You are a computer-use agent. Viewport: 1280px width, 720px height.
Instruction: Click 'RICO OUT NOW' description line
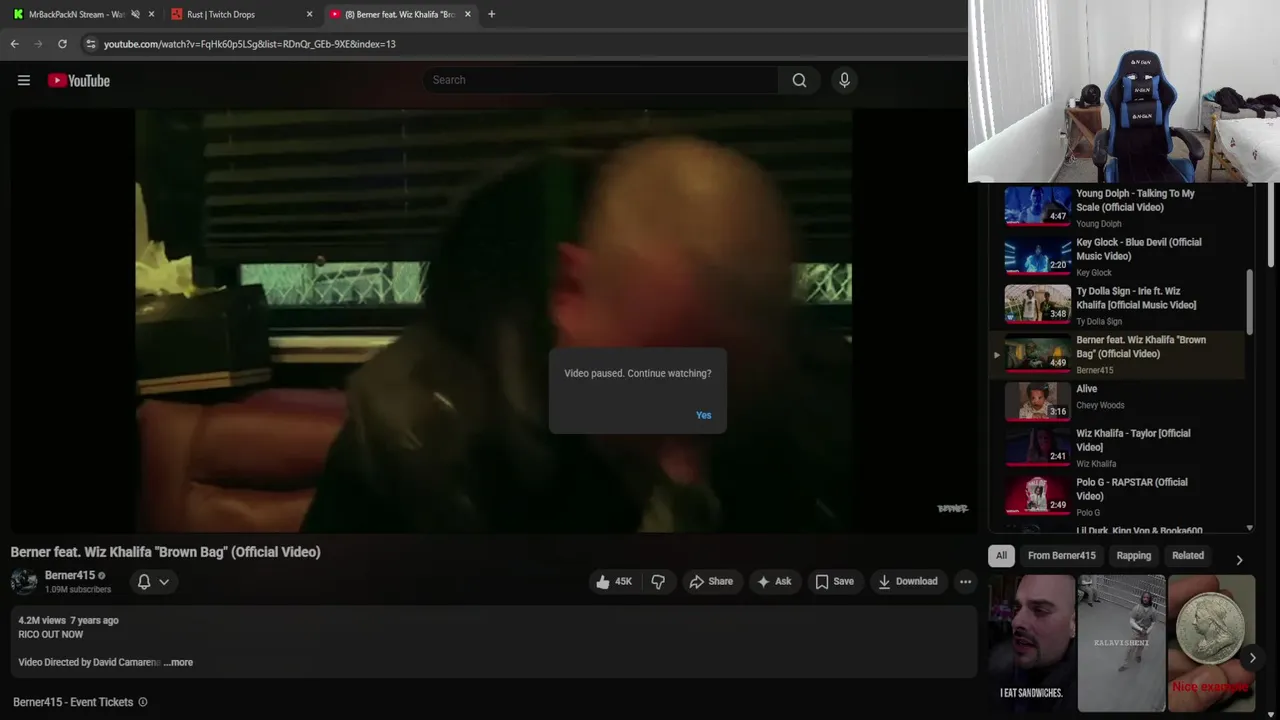point(50,634)
